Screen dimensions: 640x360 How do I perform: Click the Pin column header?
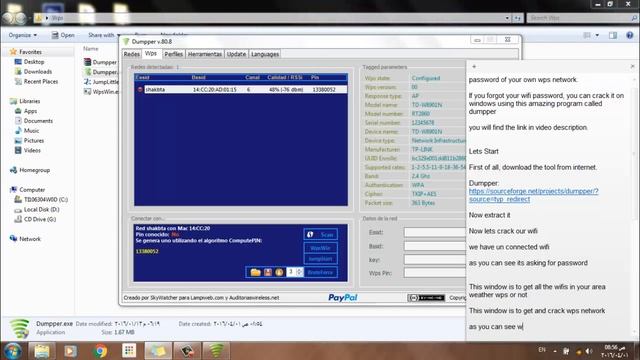(315, 77)
